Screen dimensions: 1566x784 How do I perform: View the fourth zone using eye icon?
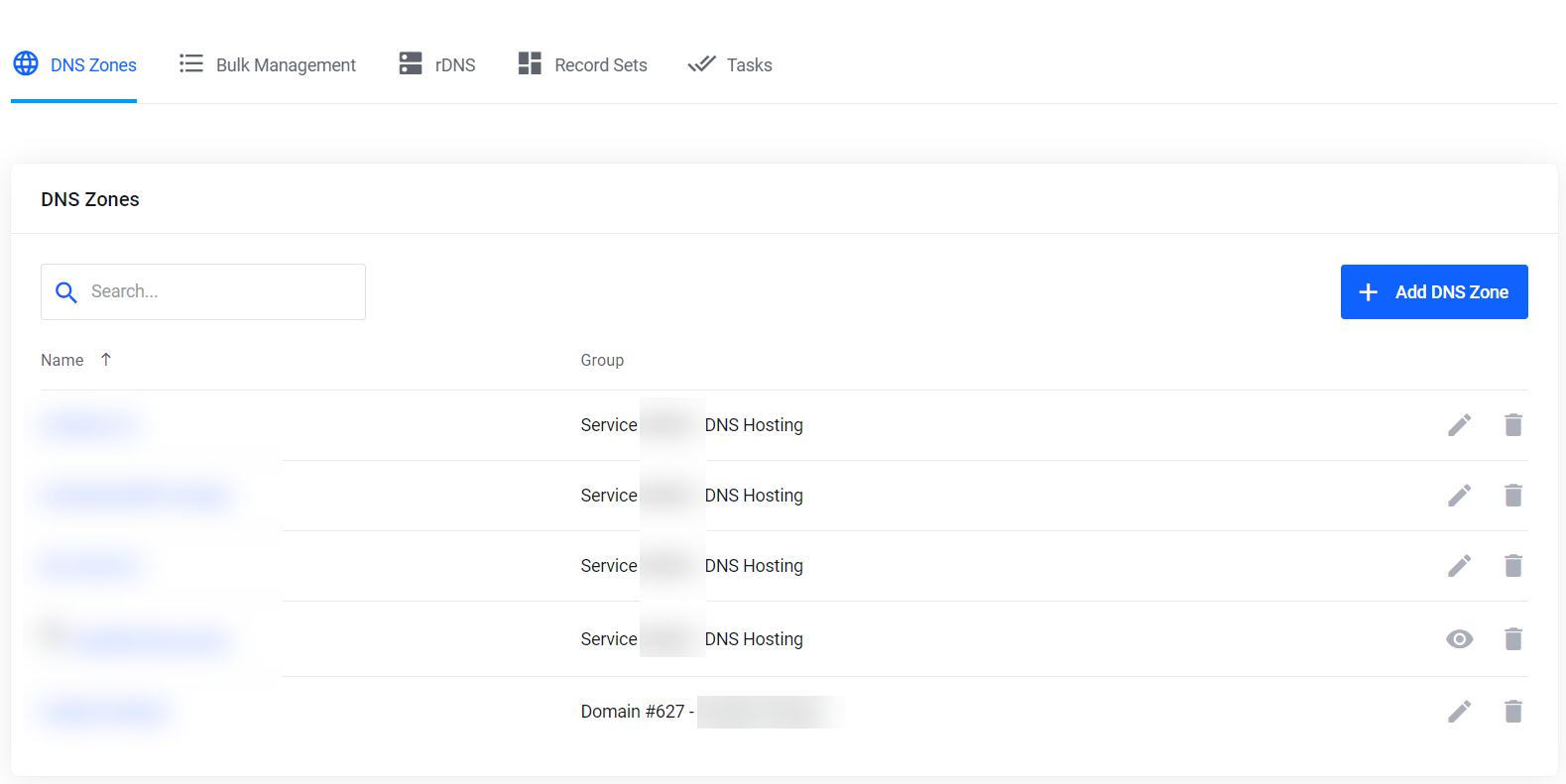[x=1459, y=639]
